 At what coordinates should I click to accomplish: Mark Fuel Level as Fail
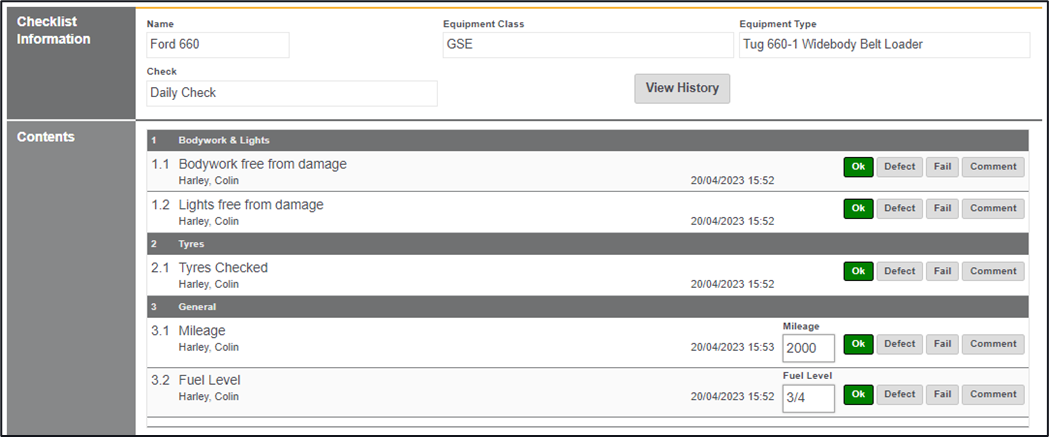(x=941, y=394)
